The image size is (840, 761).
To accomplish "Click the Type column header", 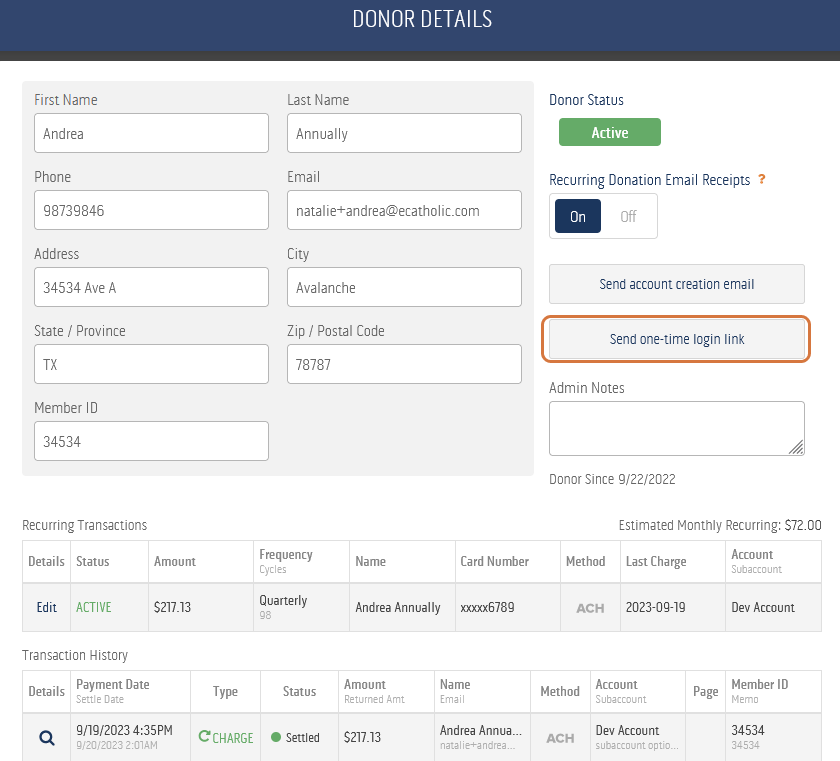I will coord(225,691).
